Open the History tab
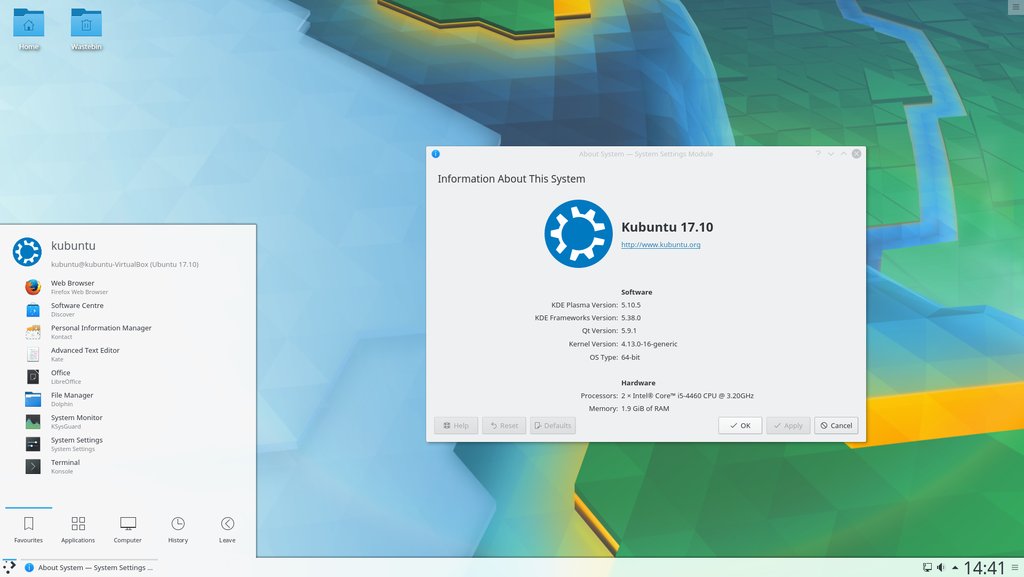1024x577 pixels. [x=178, y=529]
